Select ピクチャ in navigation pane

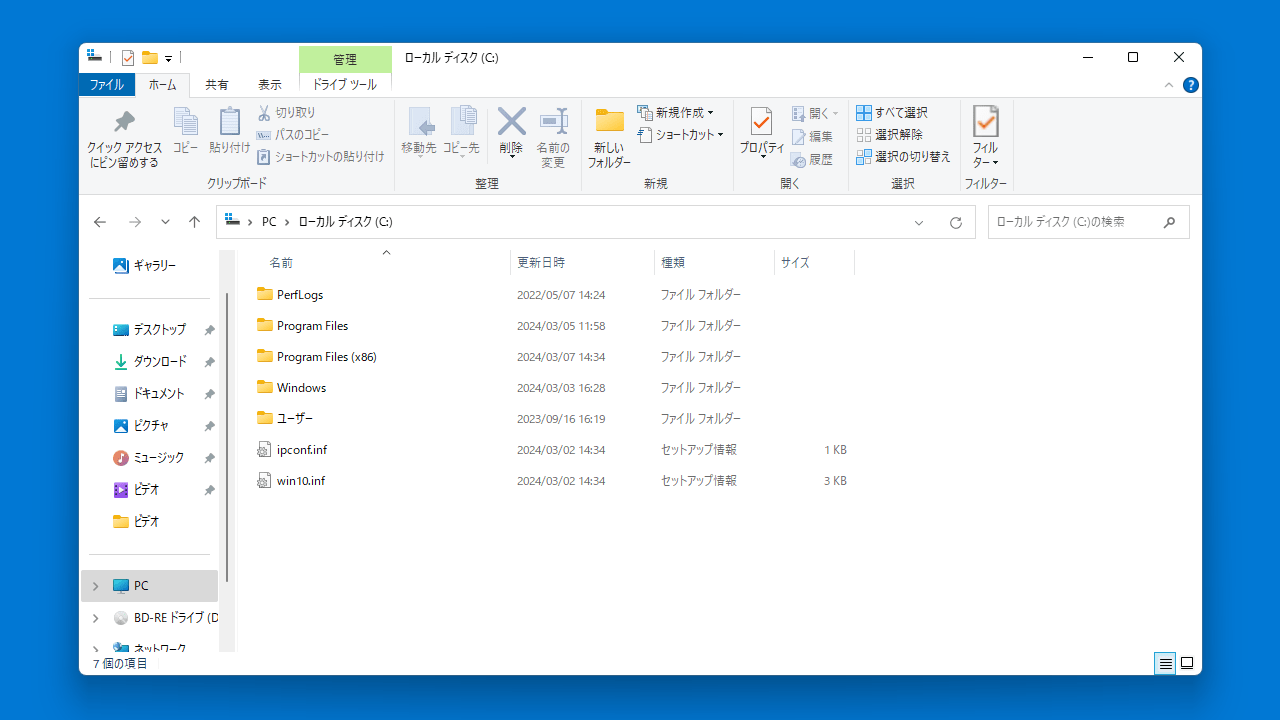[151, 426]
